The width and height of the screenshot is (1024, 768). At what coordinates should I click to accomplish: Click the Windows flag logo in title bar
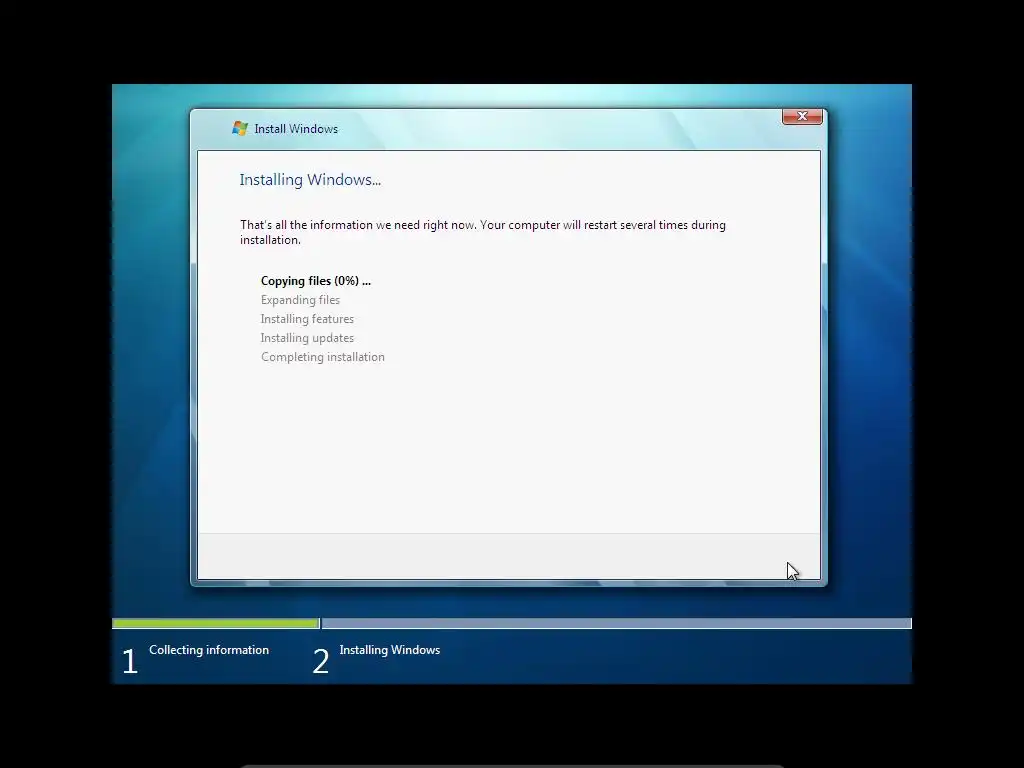pyautogui.click(x=240, y=129)
